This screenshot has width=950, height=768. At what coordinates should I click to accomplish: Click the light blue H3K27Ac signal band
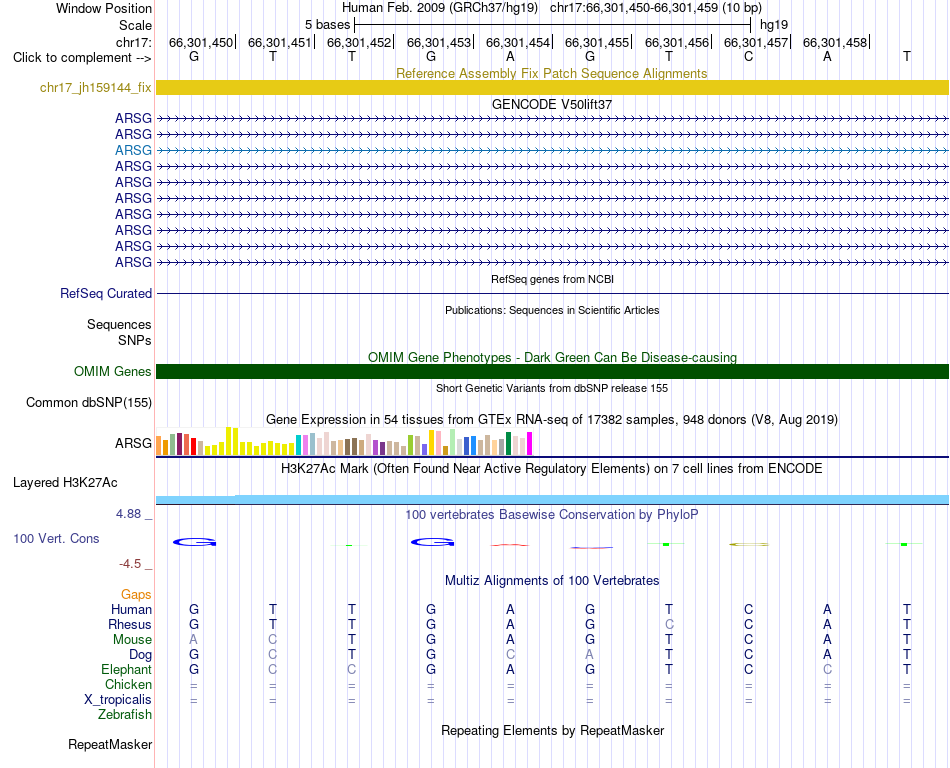click(552, 500)
